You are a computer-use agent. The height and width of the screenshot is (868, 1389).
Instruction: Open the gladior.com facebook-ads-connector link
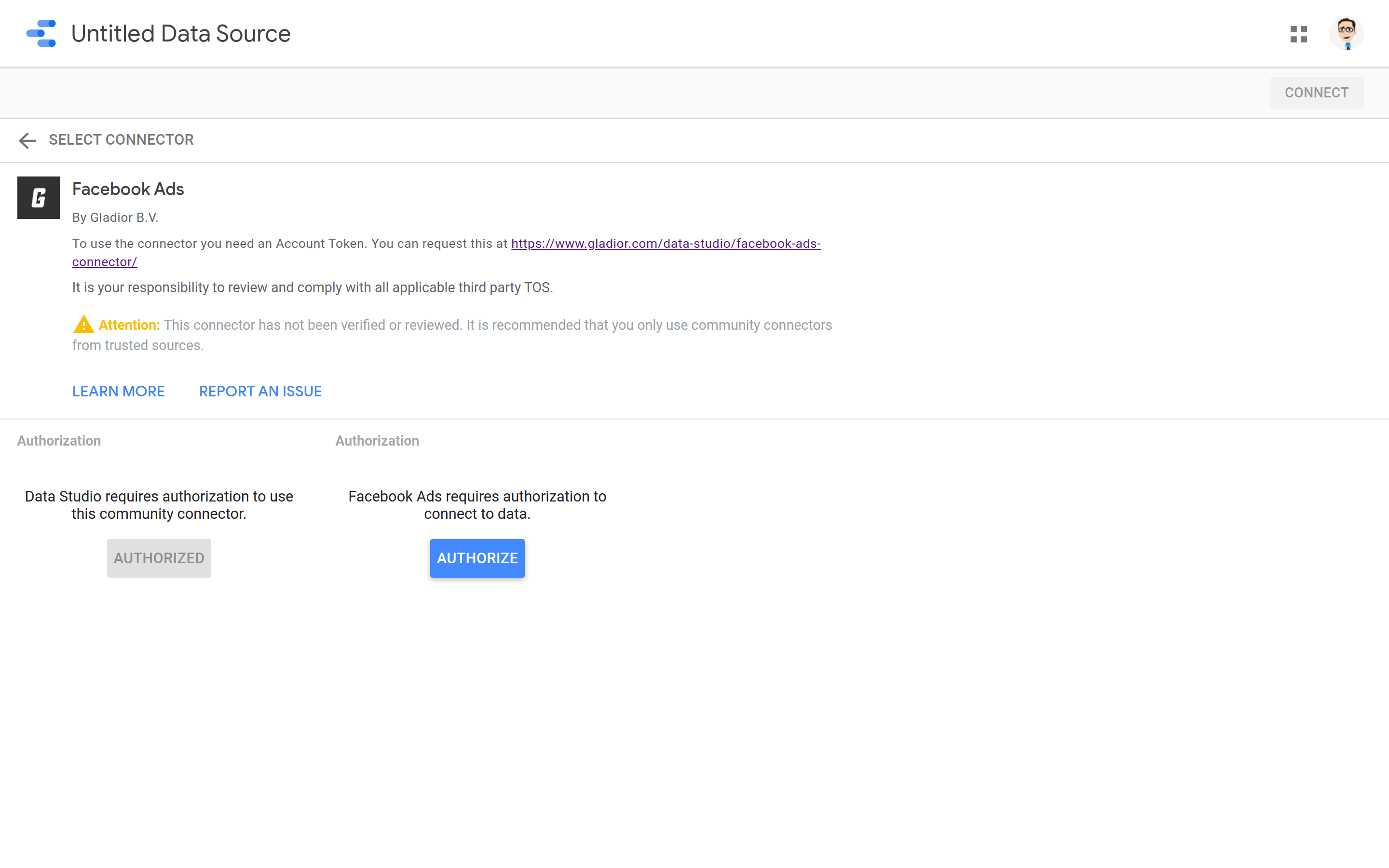tap(666, 244)
